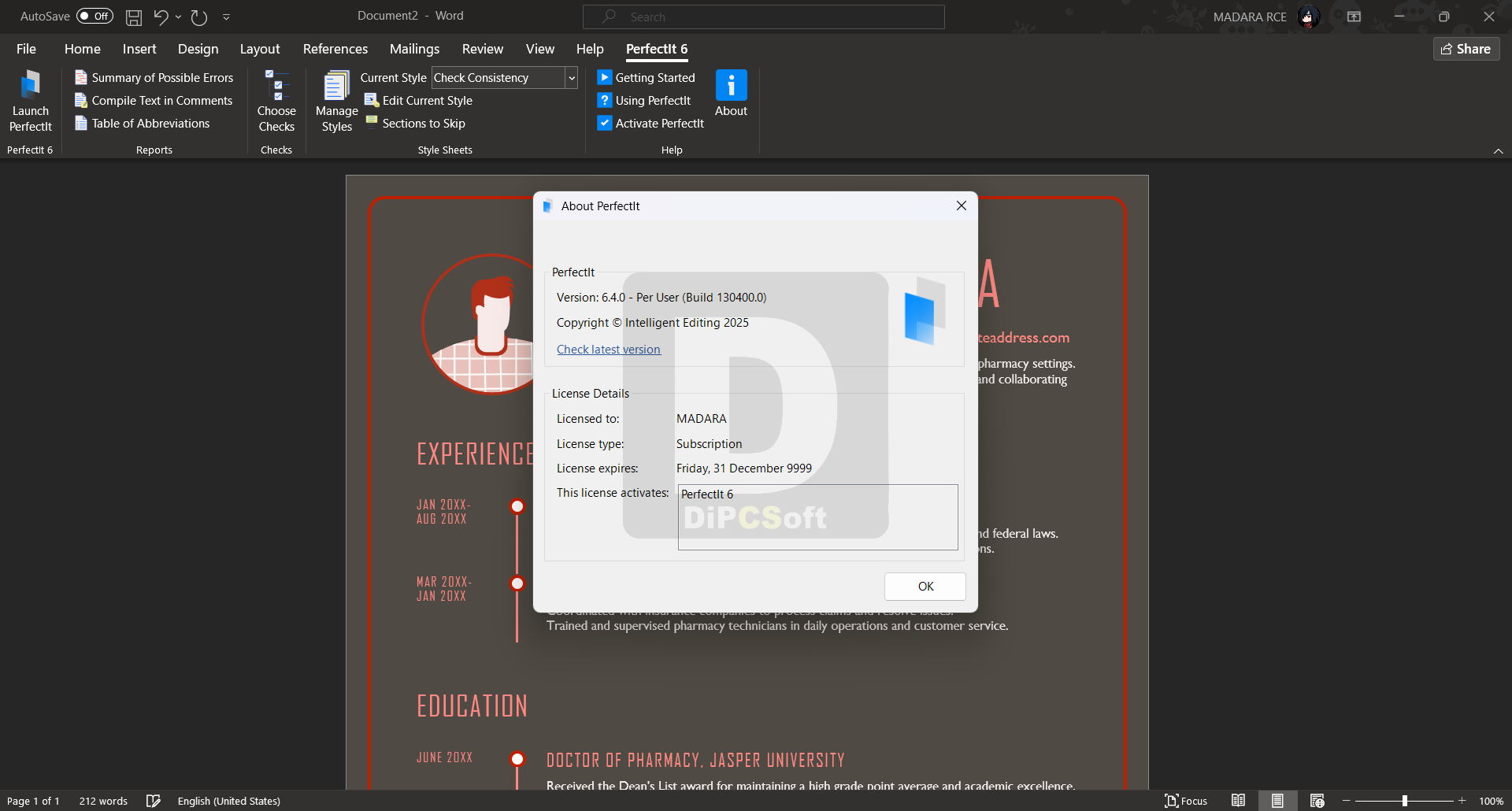Open the Home tab
The width and height of the screenshot is (1512, 811).
tap(83, 49)
